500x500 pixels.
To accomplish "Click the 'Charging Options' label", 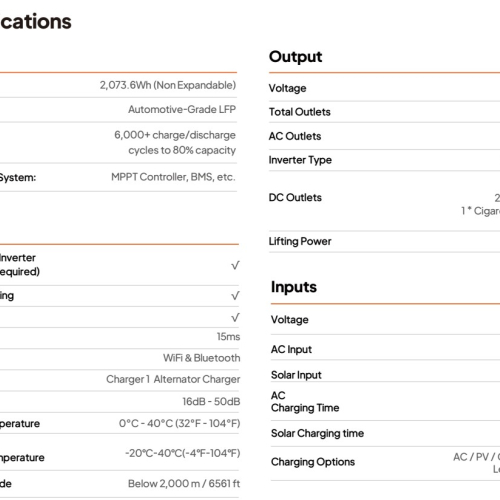I will (313, 462).
